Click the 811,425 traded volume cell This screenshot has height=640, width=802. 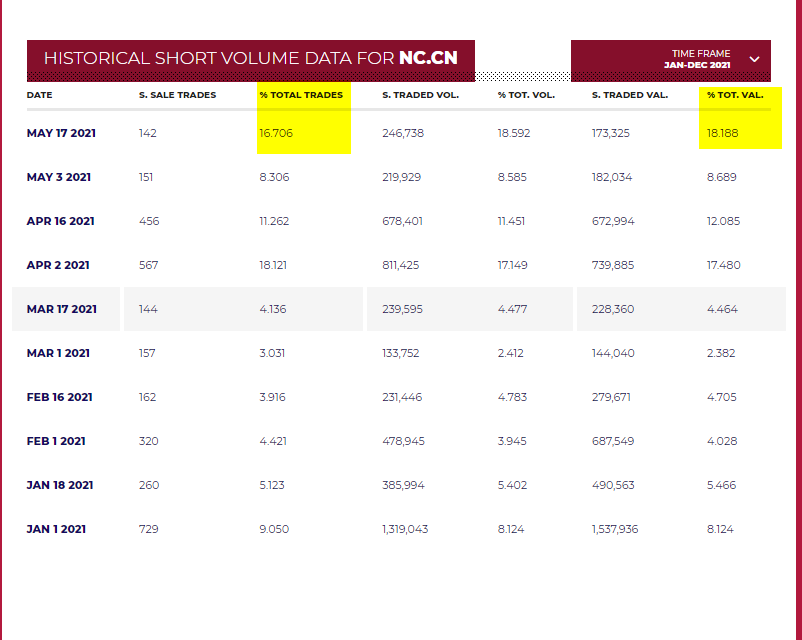(400, 265)
